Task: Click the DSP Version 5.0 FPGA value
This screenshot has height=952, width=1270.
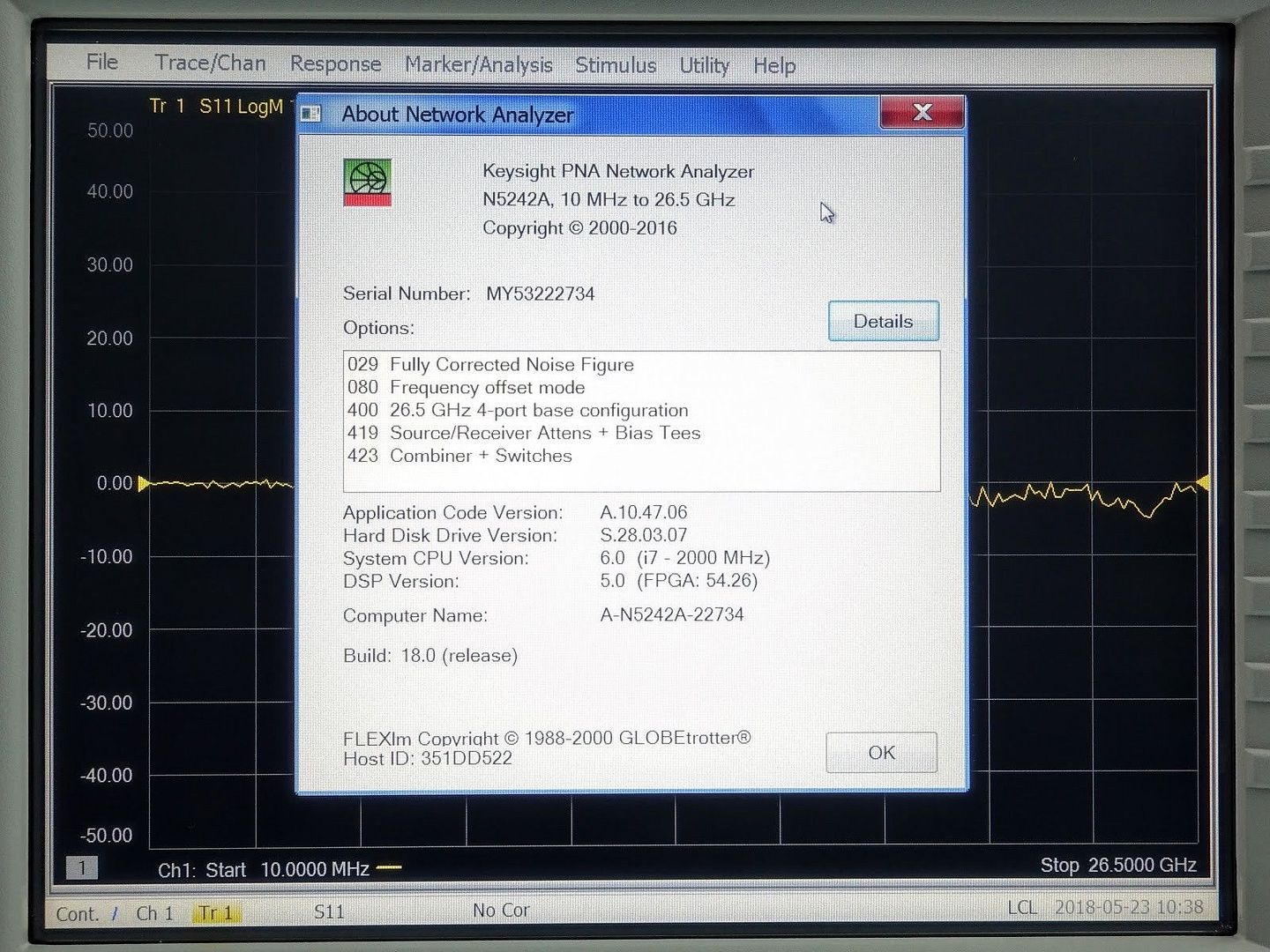Action: click(x=679, y=581)
